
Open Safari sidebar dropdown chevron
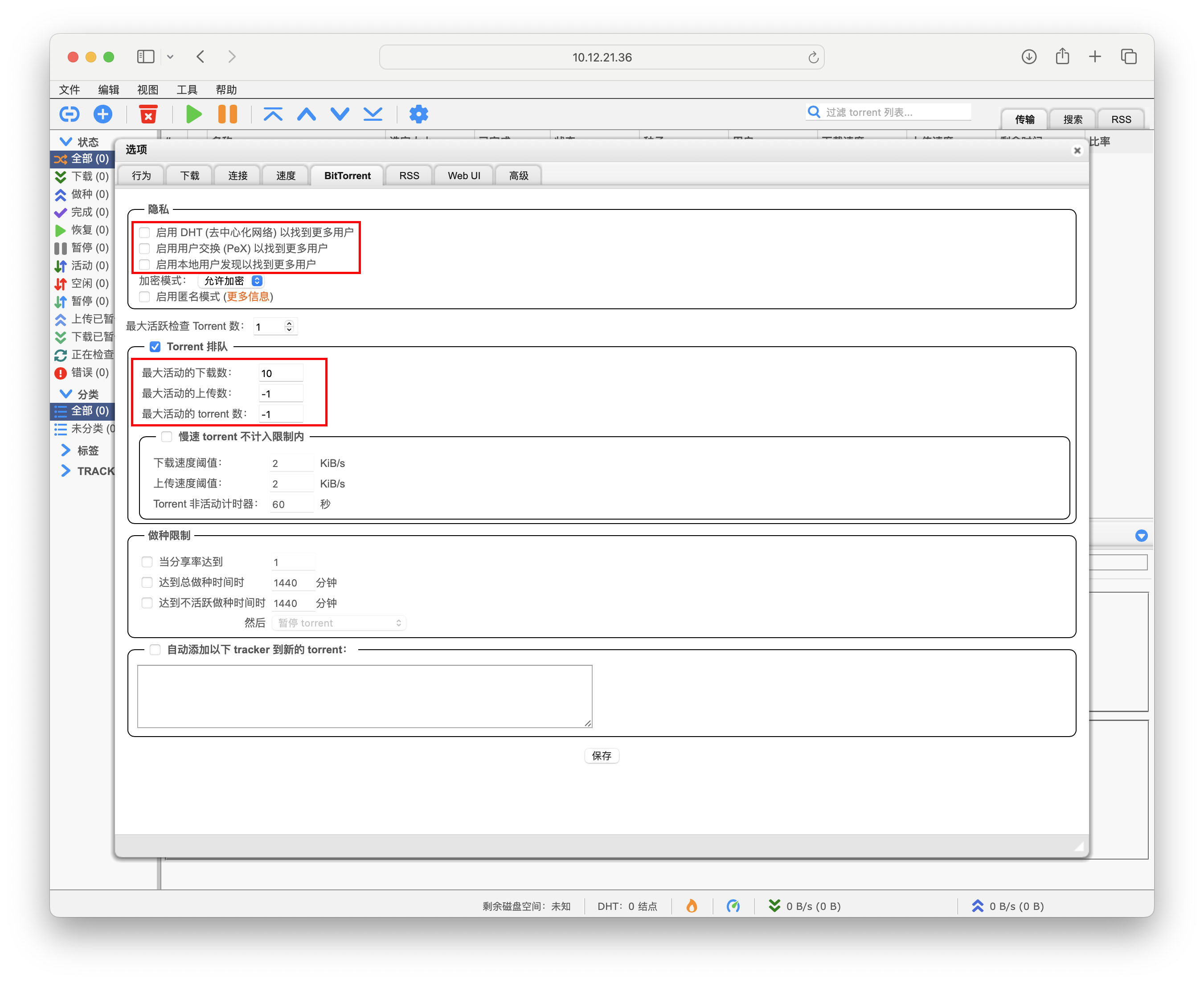click(170, 57)
